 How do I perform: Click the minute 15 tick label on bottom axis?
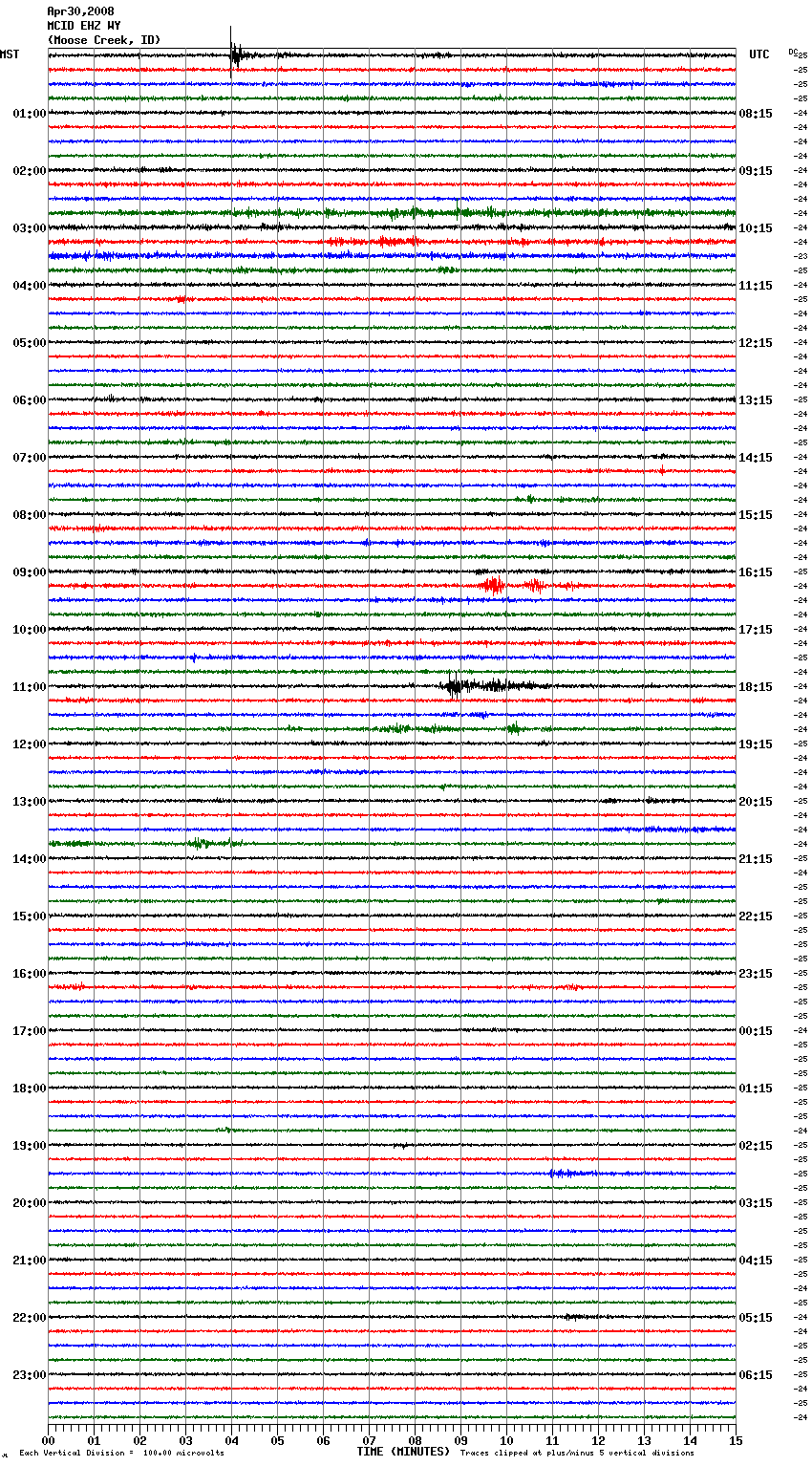click(x=736, y=1440)
